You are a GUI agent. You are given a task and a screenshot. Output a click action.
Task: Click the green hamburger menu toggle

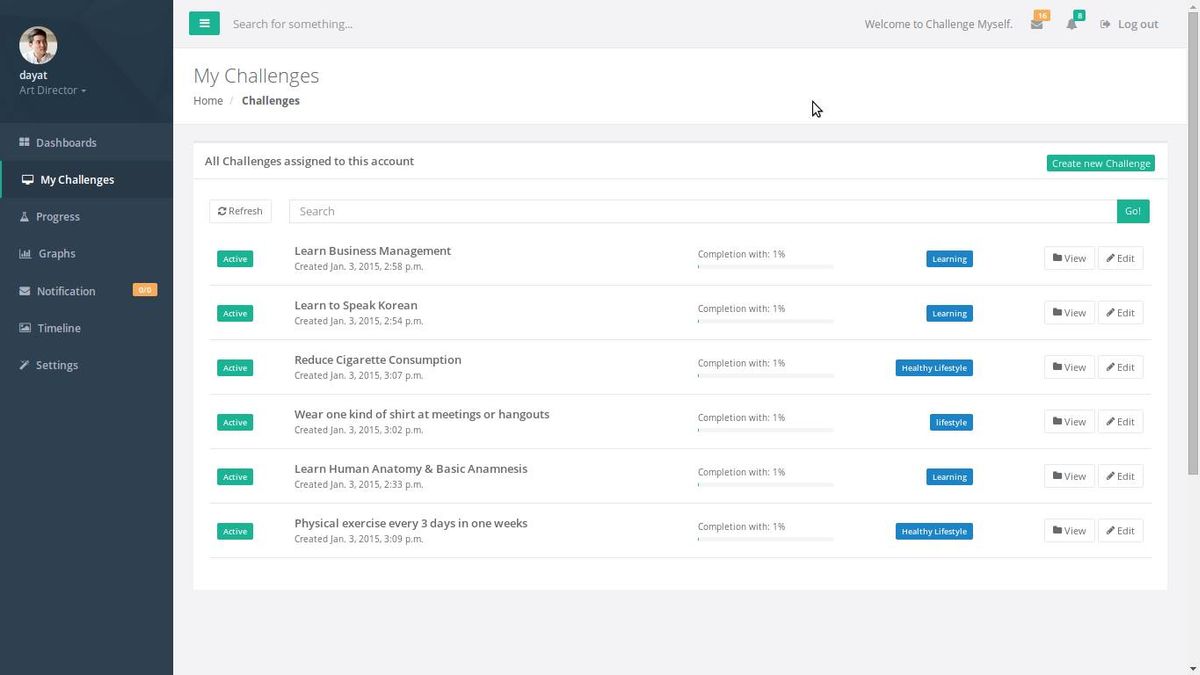click(x=204, y=23)
